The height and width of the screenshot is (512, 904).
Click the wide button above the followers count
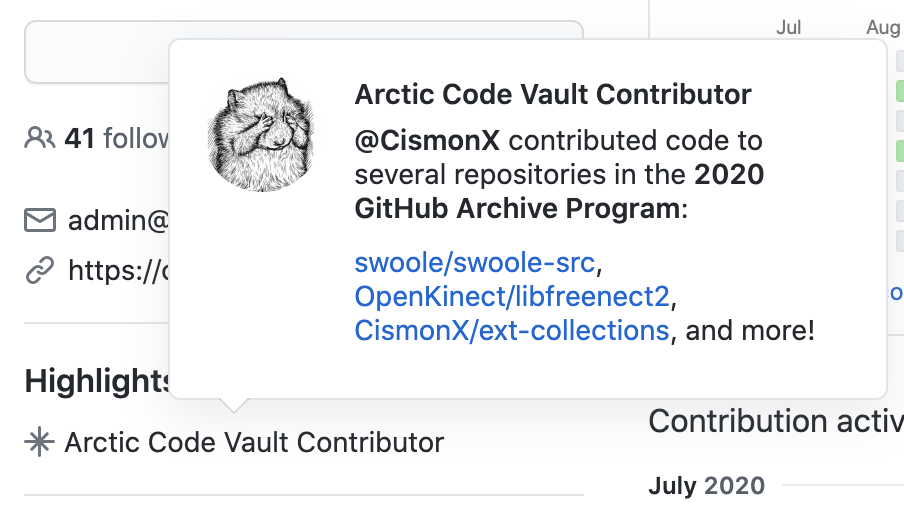pos(100,52)
